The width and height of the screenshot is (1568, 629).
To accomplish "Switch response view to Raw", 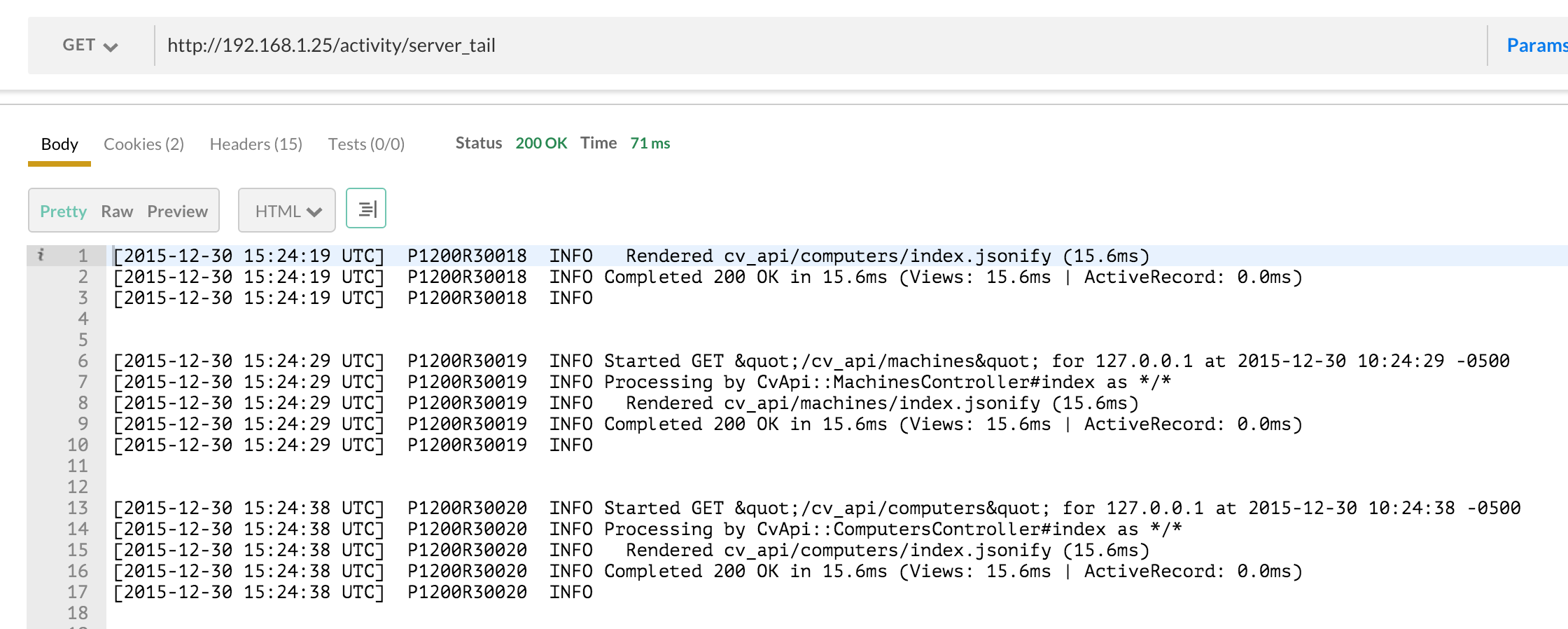I will (x=117, y=212).
